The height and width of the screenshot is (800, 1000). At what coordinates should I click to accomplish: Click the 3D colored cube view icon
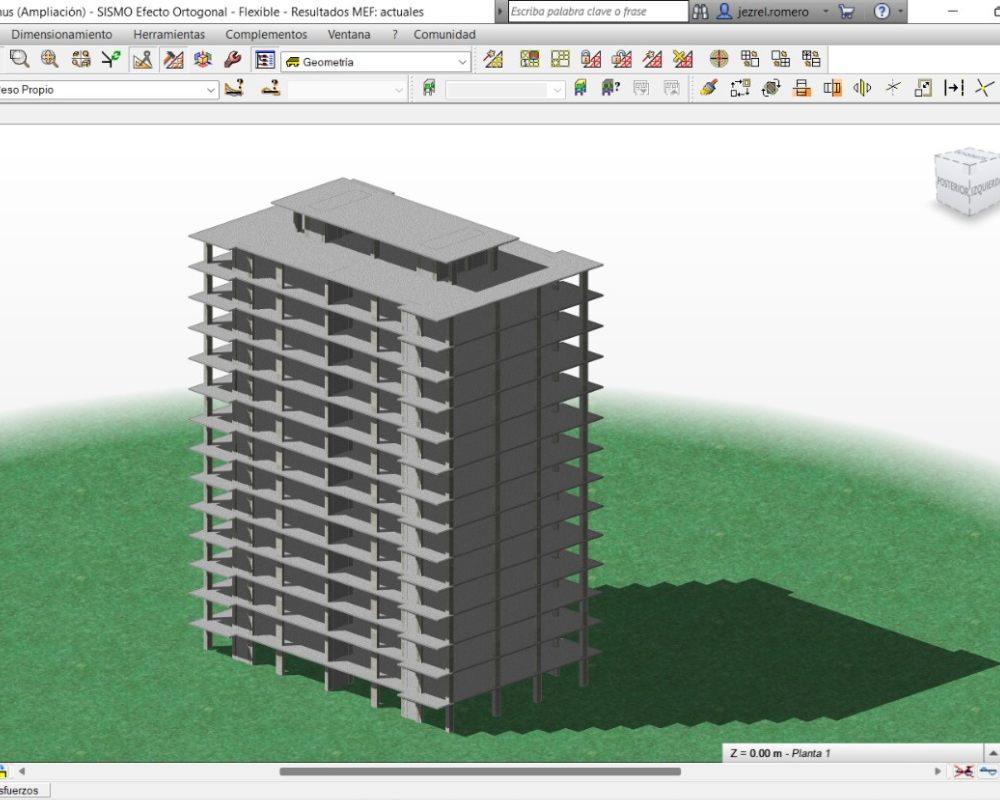pos(203,60)
